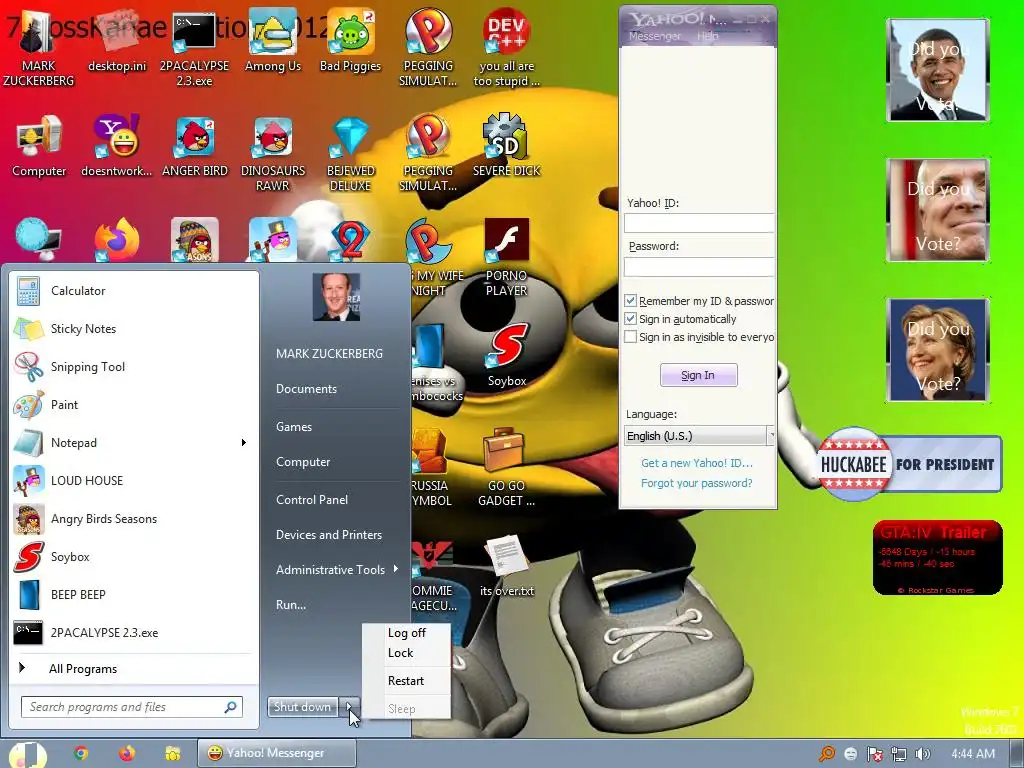Screen dimensions: 1024x768
Task: Open the GO GO GADGET briefcase icon
Action: 506,467
